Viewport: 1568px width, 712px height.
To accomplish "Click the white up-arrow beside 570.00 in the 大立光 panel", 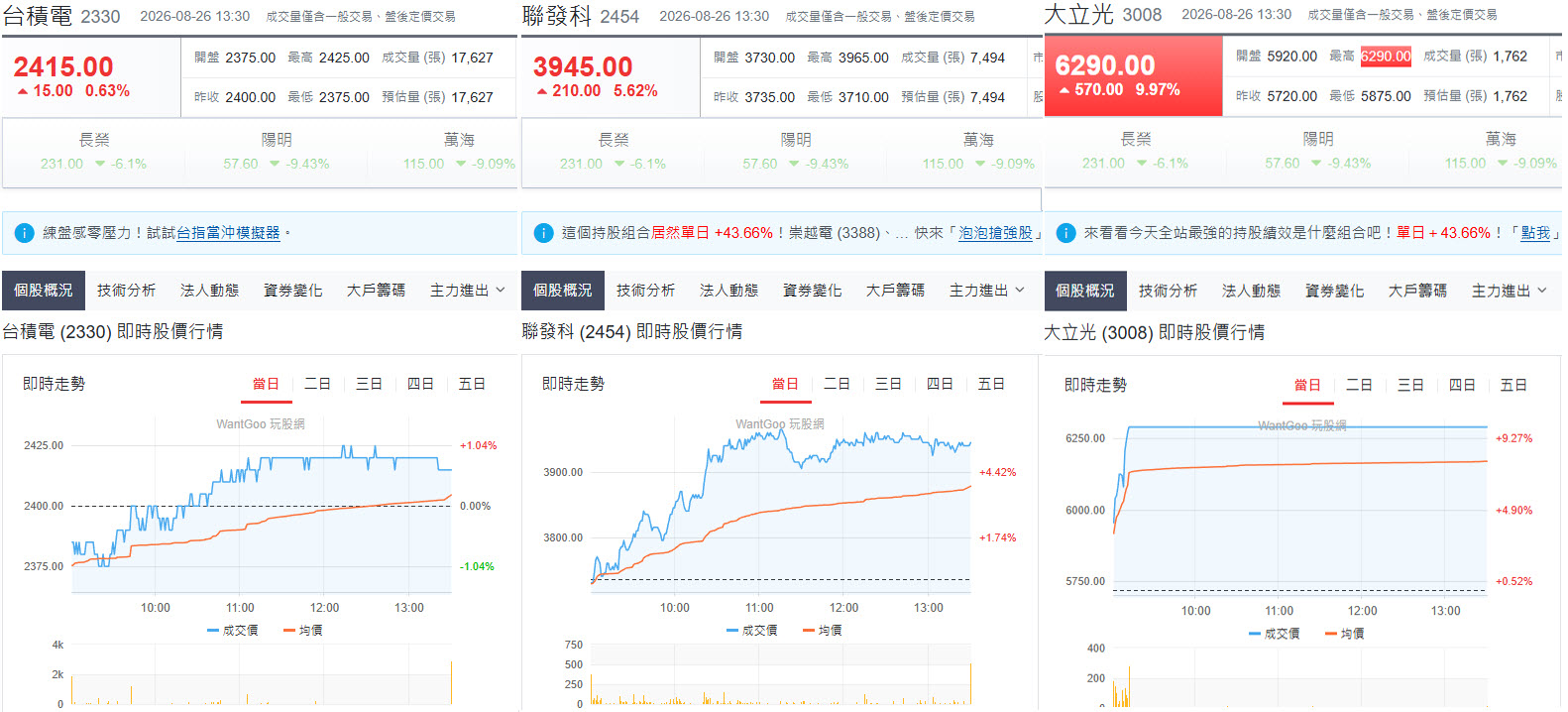I will pyautogui.click(x=1064, y=90).
